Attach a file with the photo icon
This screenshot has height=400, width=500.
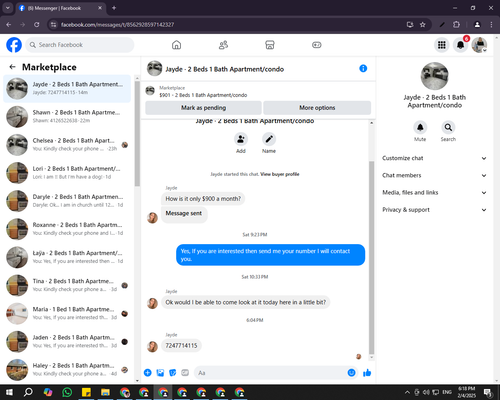160,373
